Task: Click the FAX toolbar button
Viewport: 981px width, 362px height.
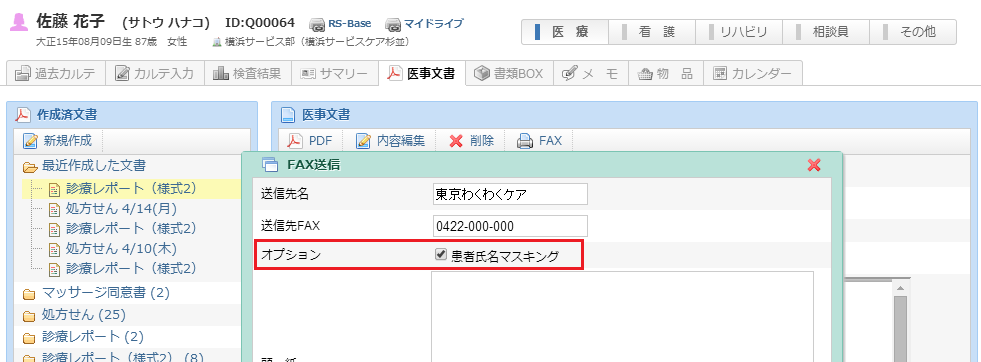Action: coord(540,141)
